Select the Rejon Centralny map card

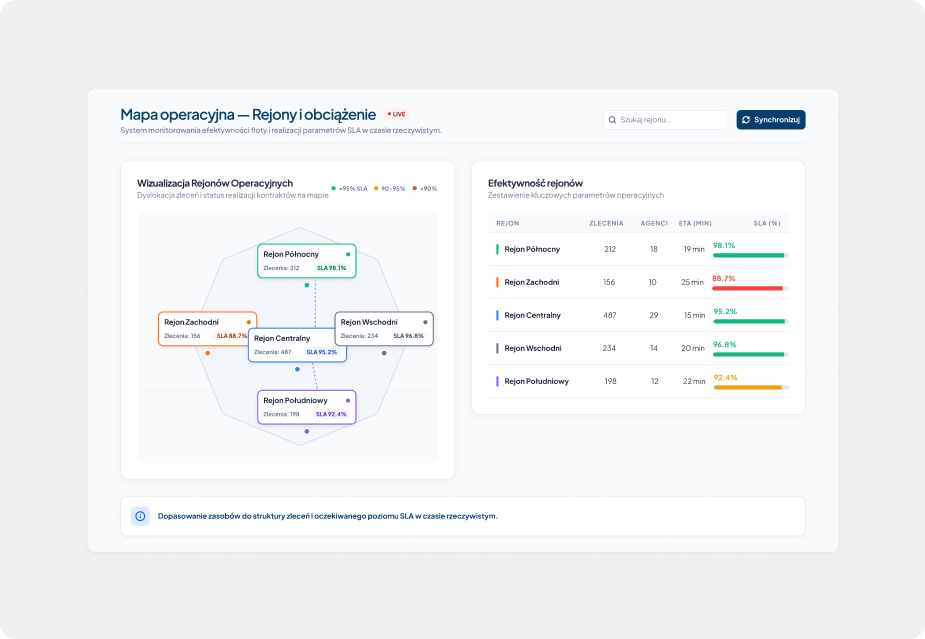pos(297,345)
